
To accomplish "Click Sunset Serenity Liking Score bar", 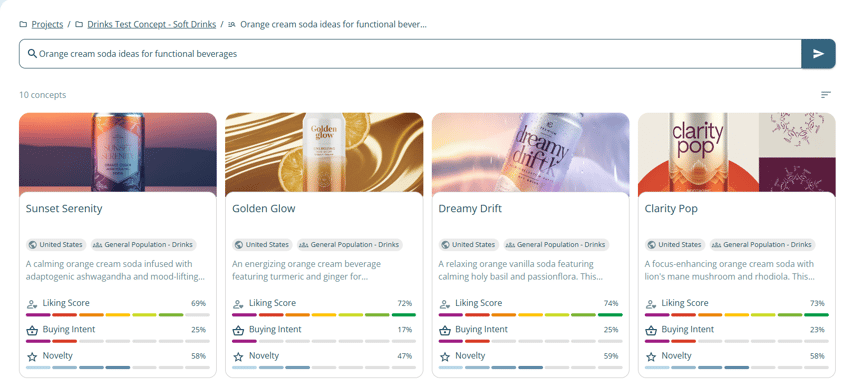I will 117,315.
